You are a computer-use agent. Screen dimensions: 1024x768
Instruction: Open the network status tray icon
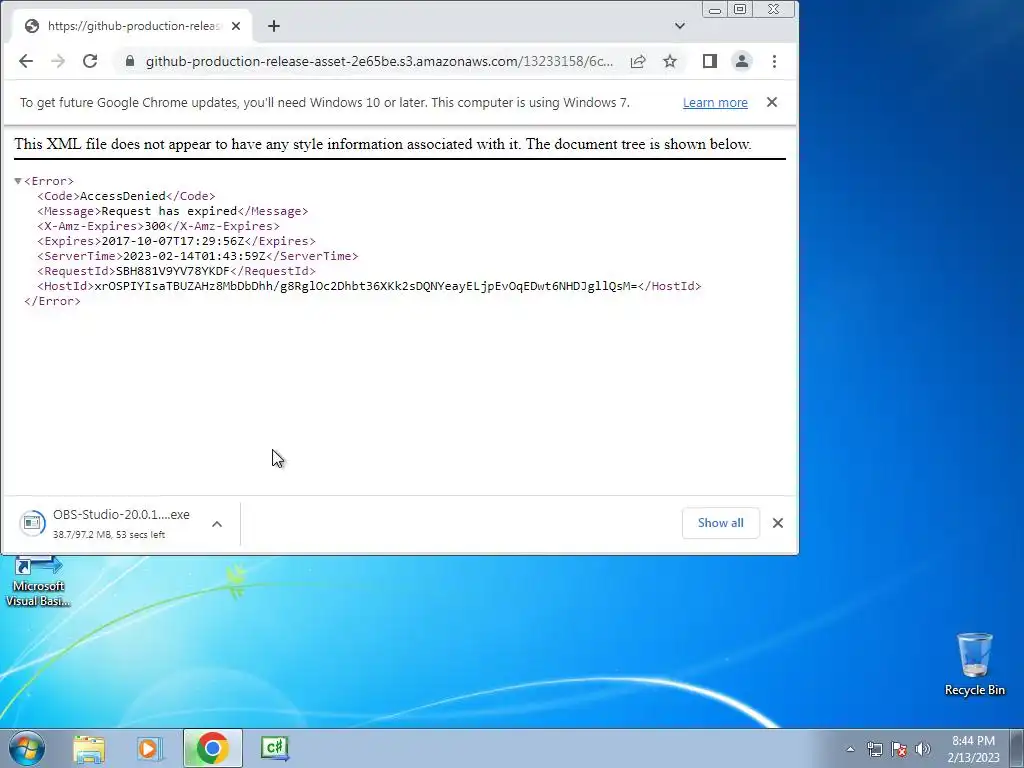coord(874,749)
